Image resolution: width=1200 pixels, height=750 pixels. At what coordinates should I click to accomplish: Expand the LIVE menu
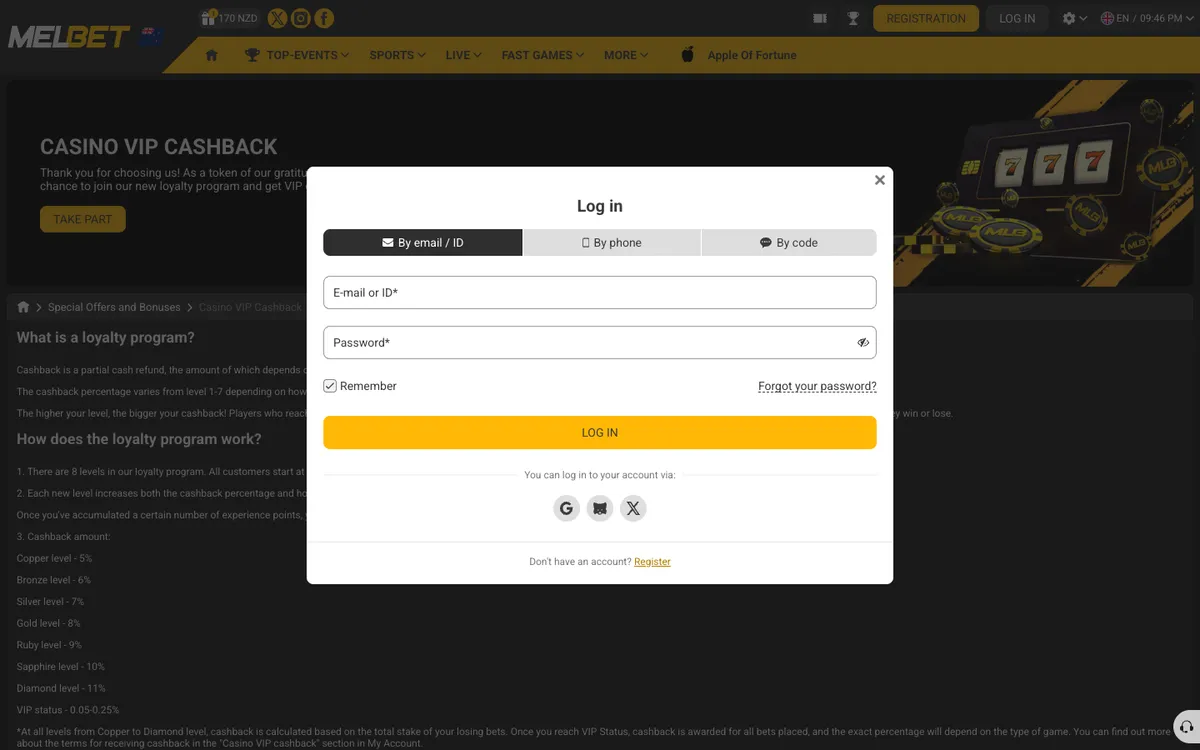tap(463, 55)
